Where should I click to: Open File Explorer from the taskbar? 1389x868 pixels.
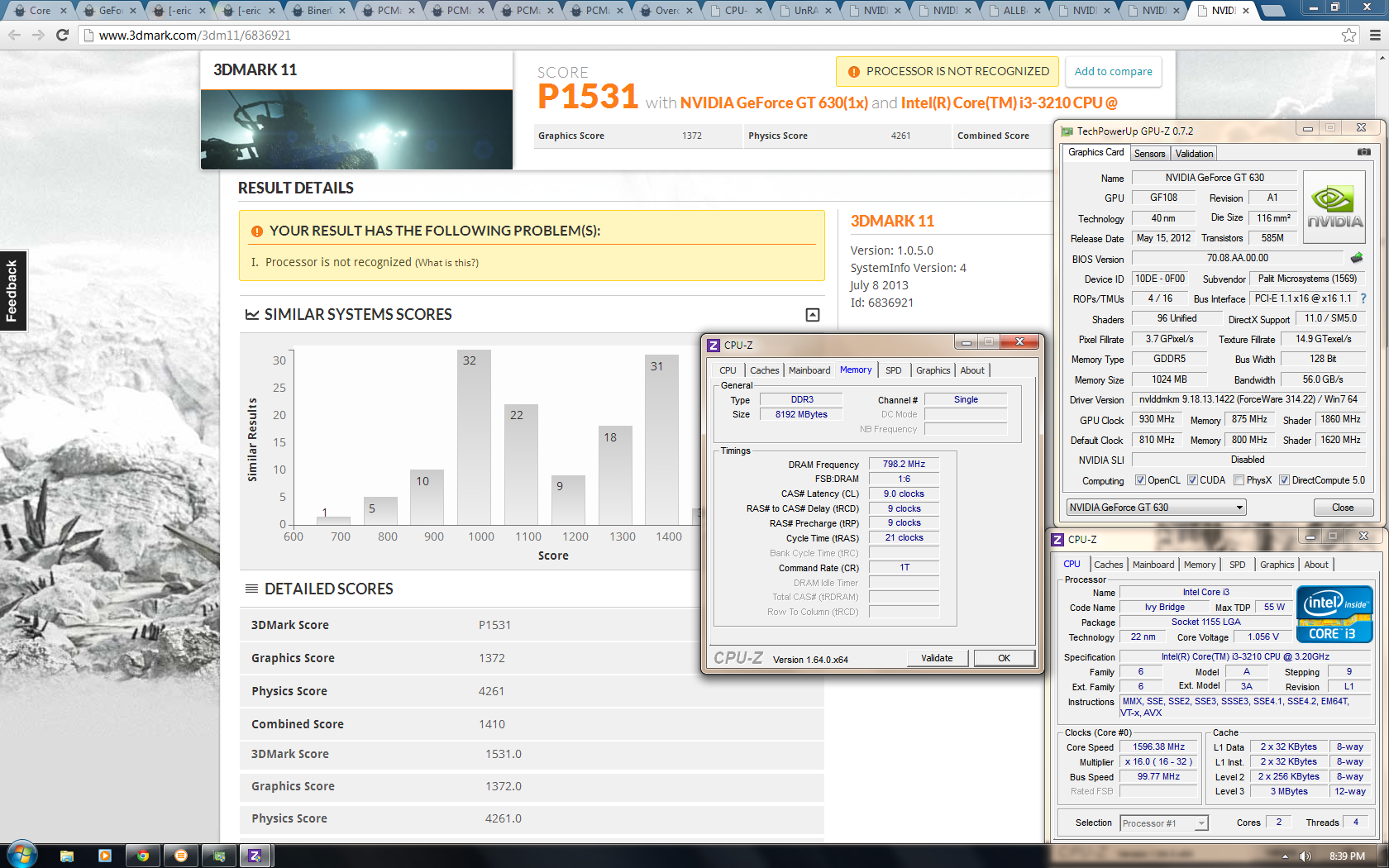tap(67, 856)
